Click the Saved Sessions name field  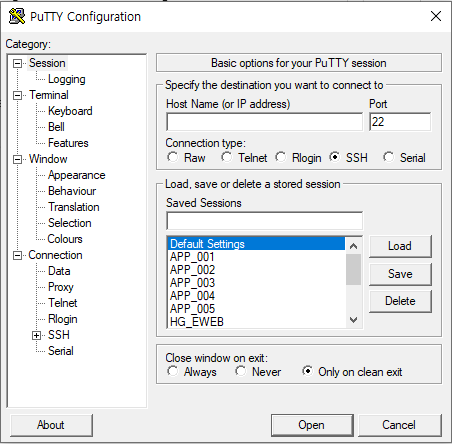(265, 221)
